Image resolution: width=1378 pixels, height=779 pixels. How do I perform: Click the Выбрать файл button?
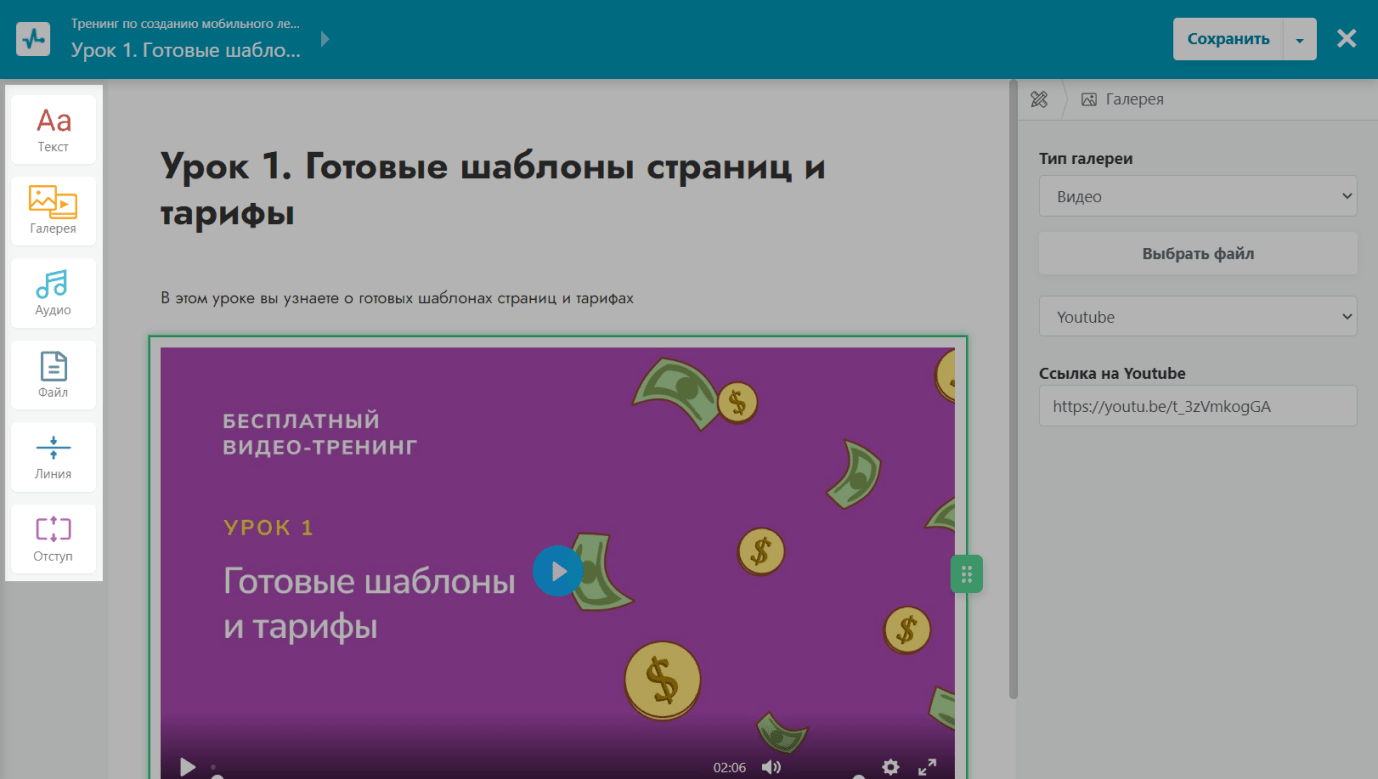(1198, 254)
